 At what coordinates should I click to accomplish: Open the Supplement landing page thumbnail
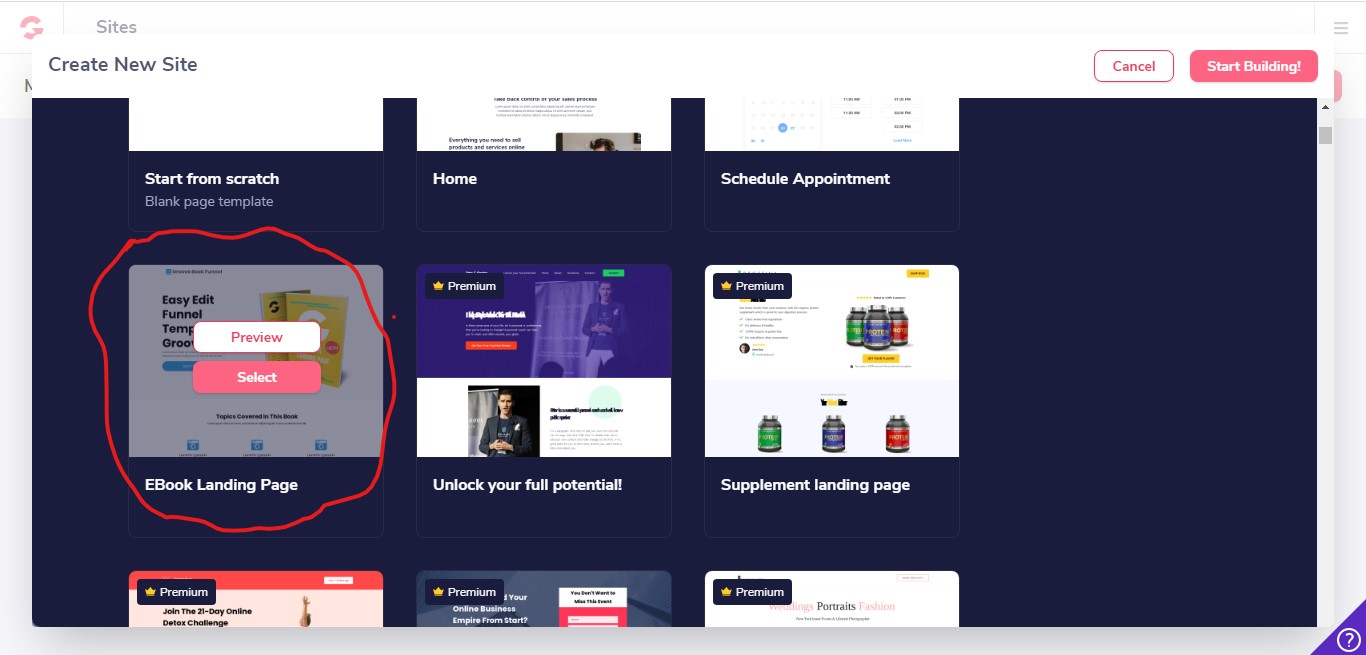(832, 361)
